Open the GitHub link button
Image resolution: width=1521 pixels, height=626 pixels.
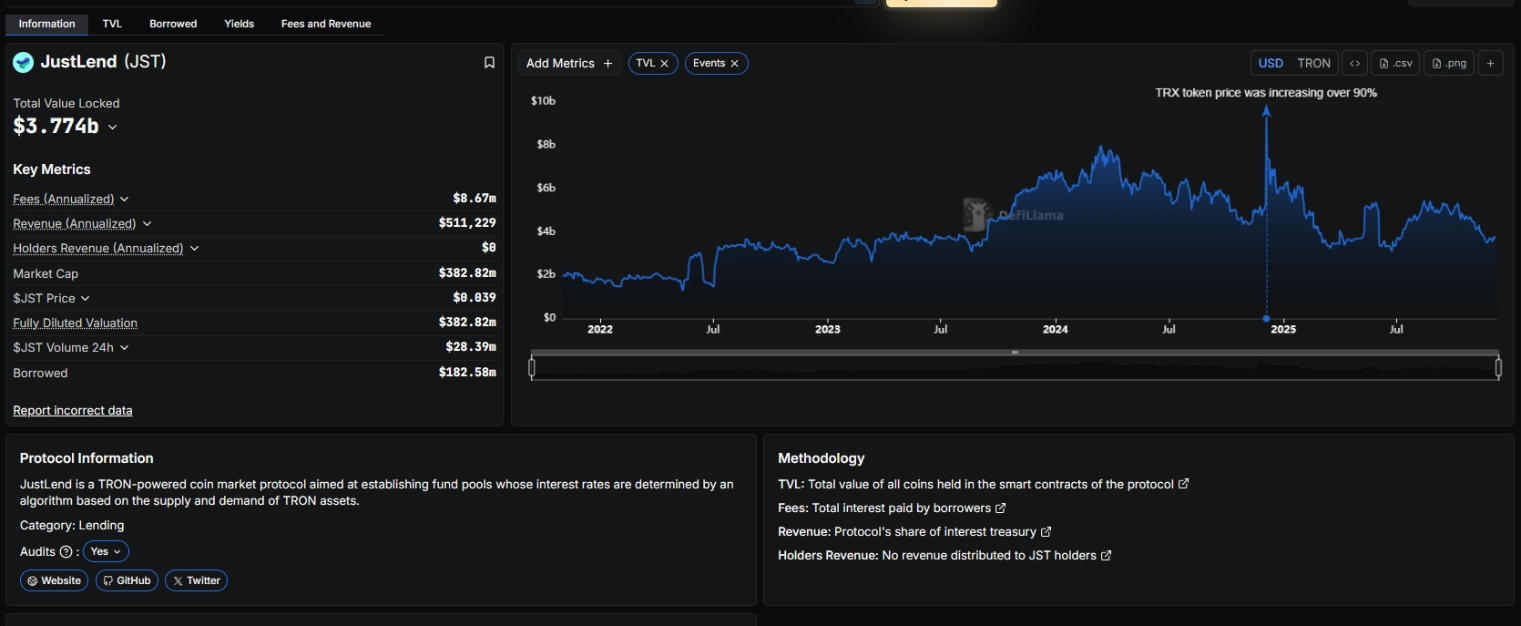click(127, 580)
